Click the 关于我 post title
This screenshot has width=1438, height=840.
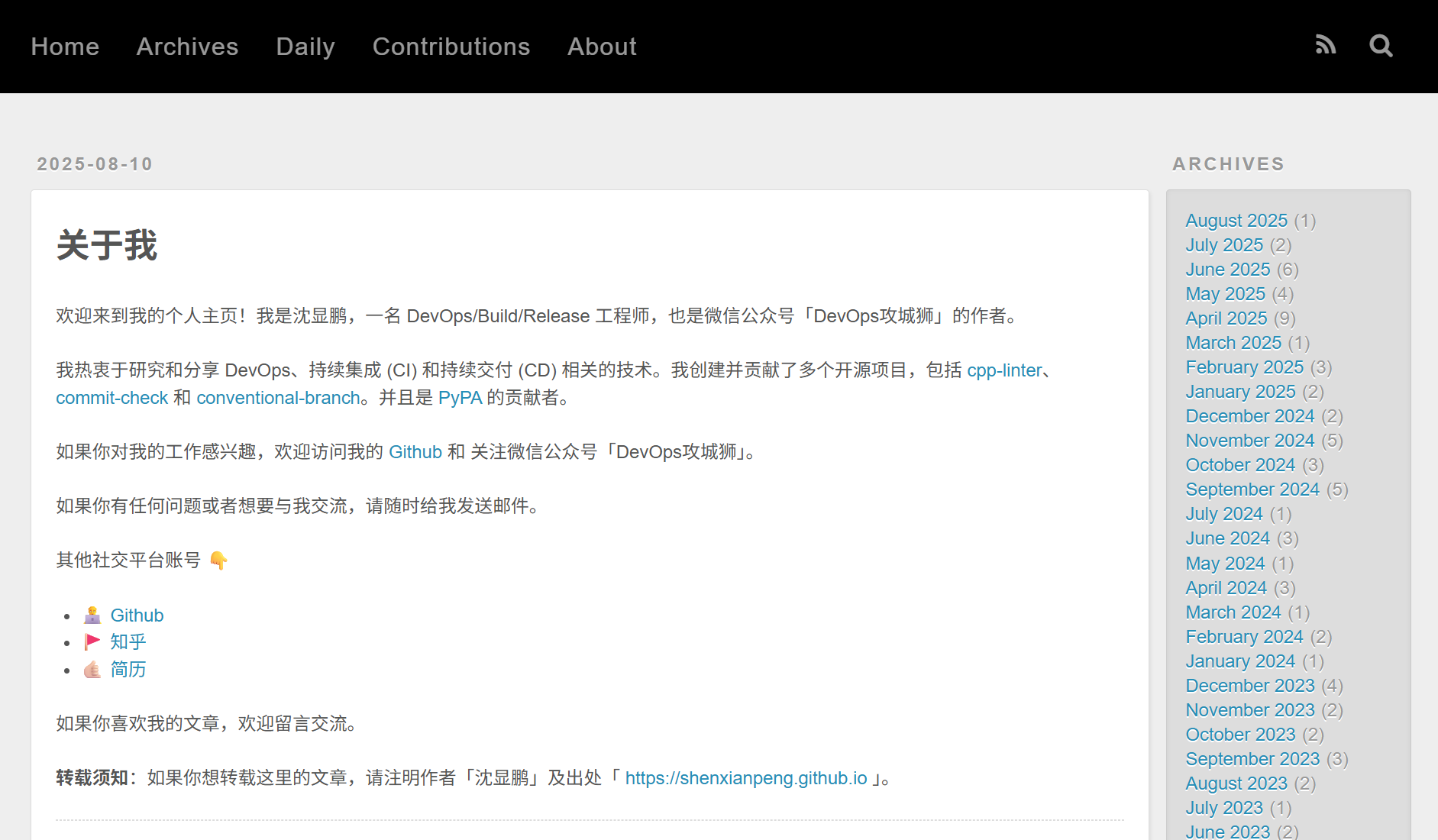pos(106,246)
